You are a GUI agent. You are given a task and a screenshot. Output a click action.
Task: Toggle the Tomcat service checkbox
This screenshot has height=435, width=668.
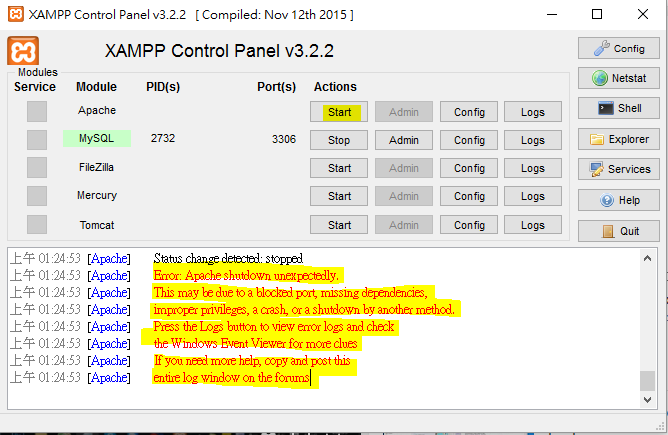(37, 225)
